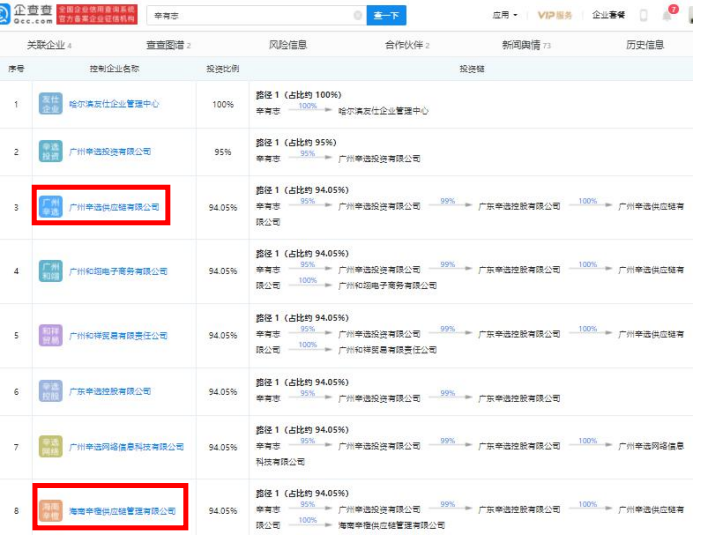Click 辛有志 name in row 6 investment chain
Viewport: 702px width, 535px height.
268,398
